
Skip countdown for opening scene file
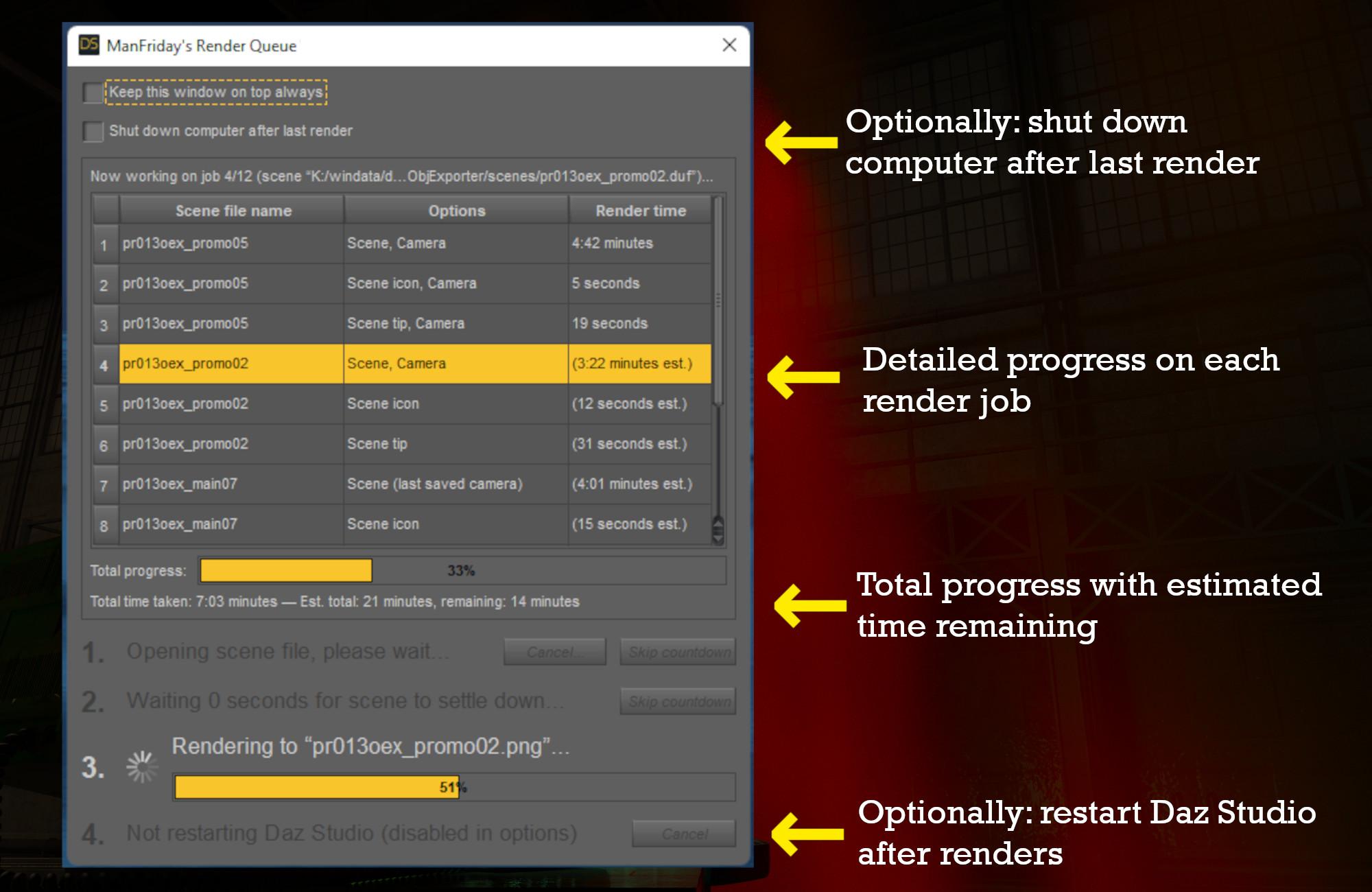pos(678,652)
